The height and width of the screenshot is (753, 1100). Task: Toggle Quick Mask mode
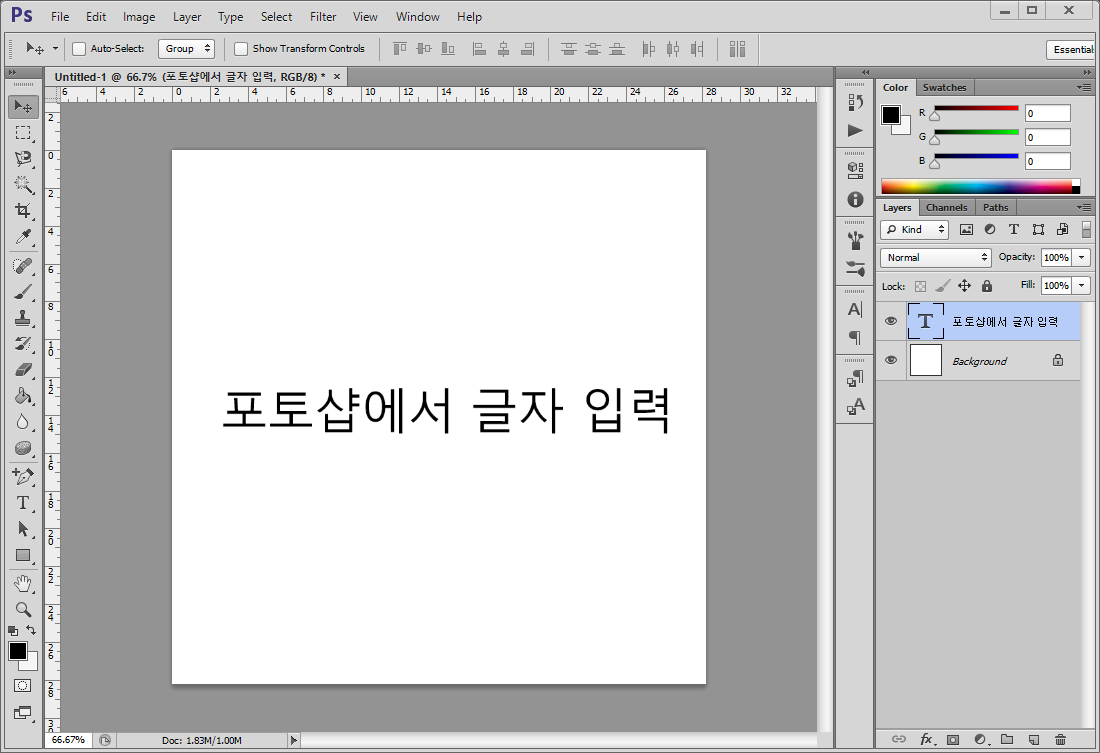[x=22, y=686]
